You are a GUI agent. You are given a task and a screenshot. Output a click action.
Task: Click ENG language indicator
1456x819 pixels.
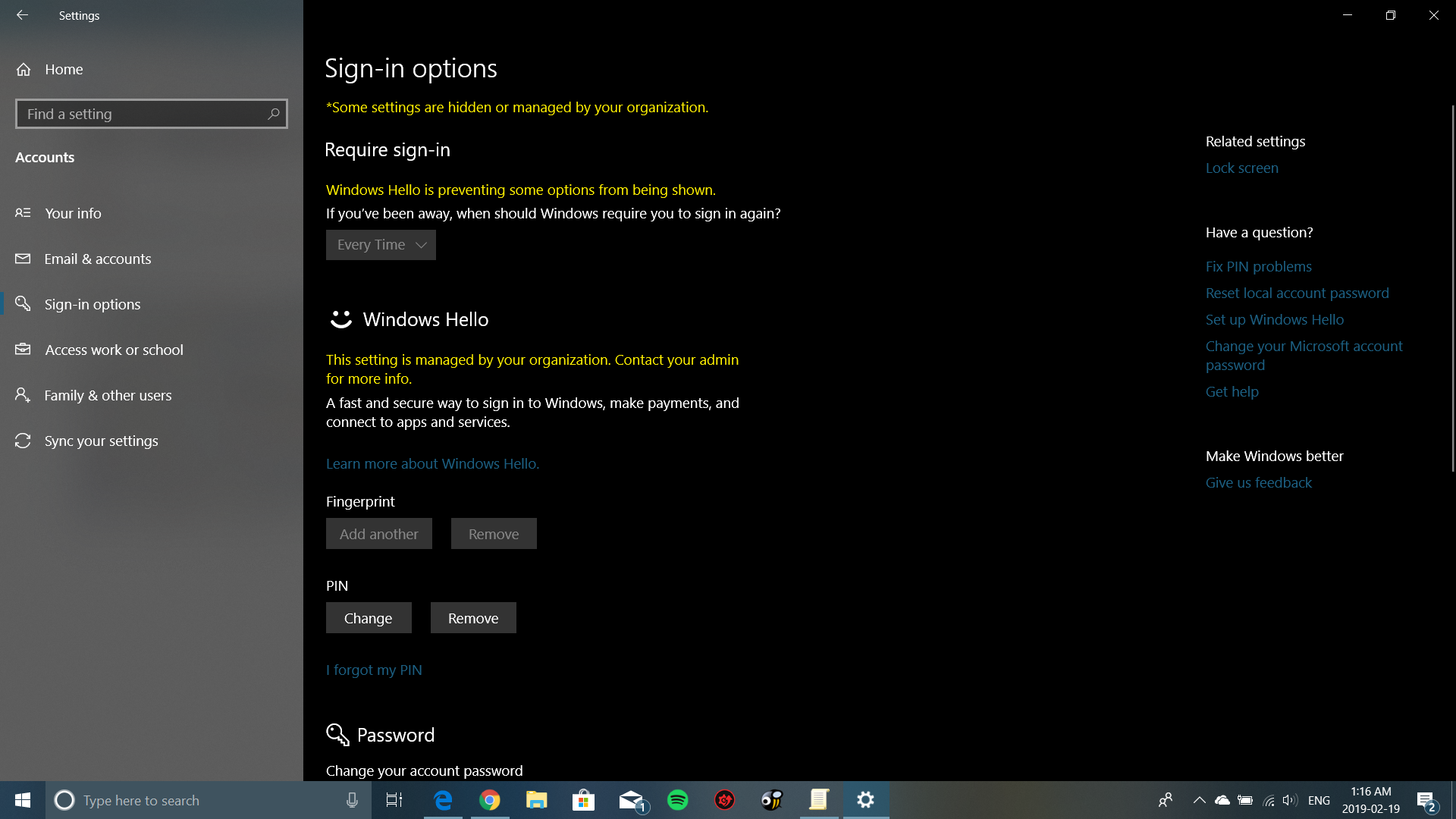pos(1319,800)
